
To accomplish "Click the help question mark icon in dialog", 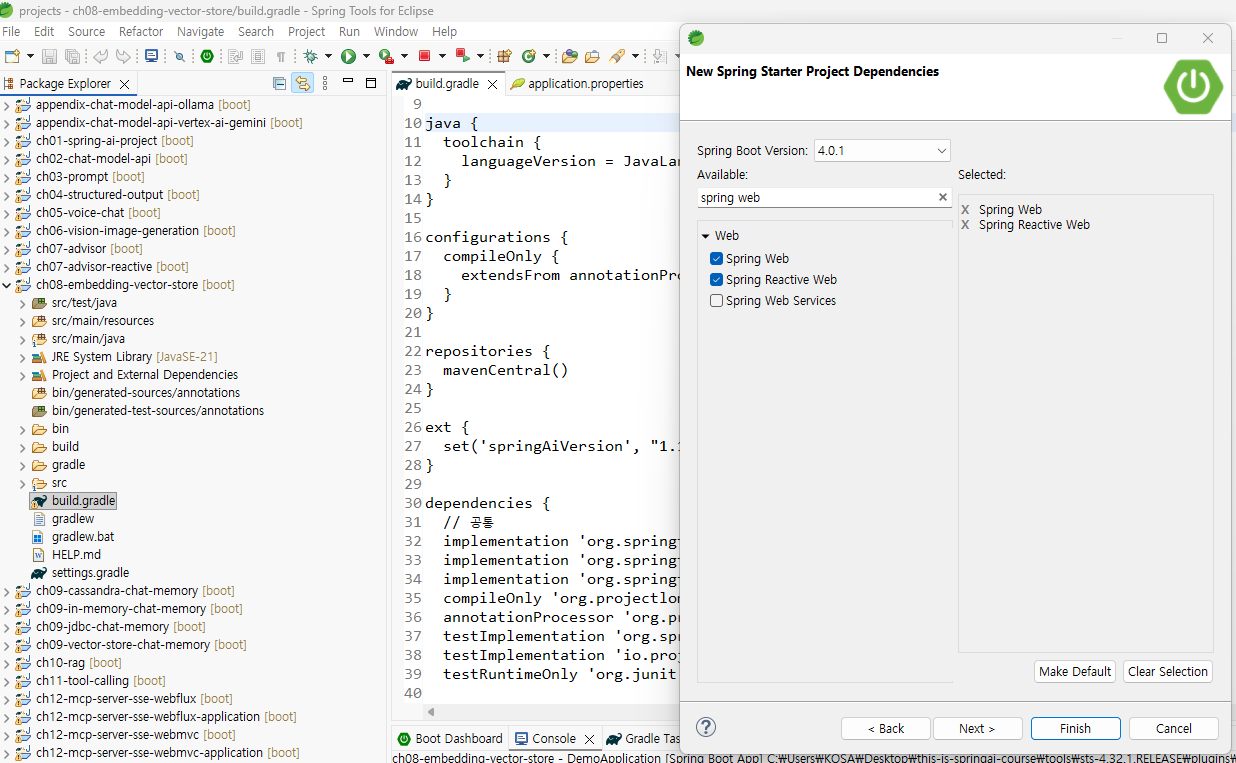I will coord(706,727).
